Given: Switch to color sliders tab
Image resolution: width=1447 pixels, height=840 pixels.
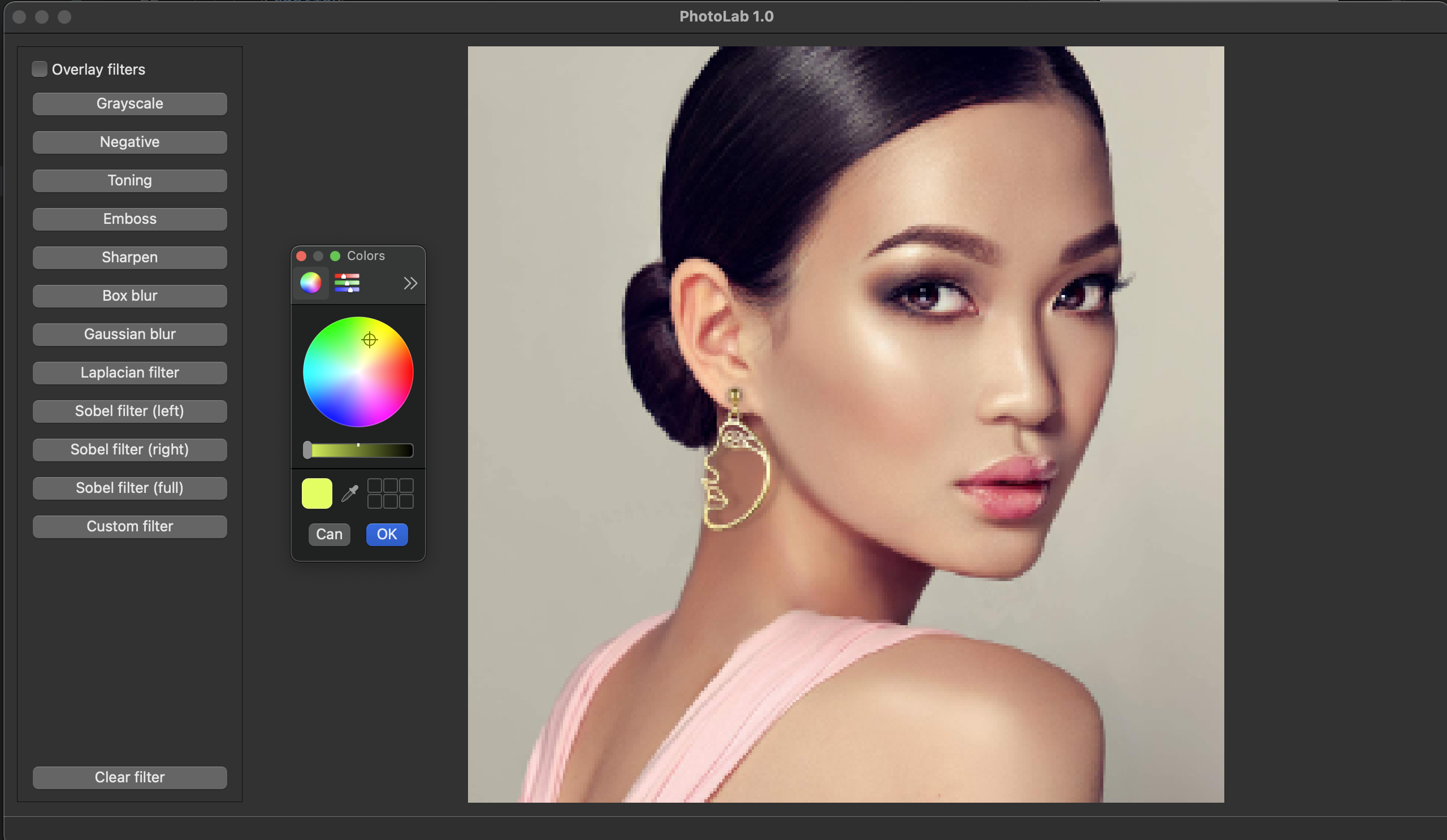Looking at the screenshot, I should click(347, 283).
